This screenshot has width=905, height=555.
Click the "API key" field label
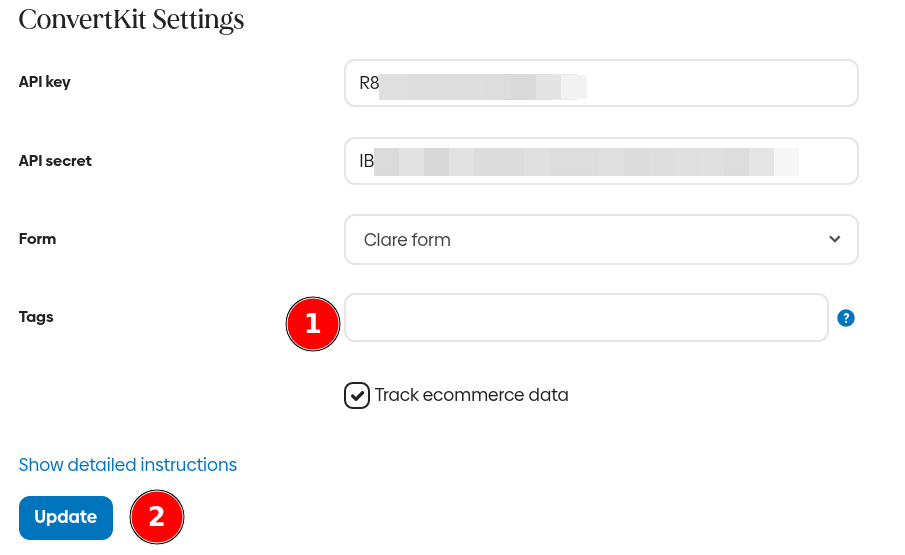pyautogui.click(x=45, y=82)
